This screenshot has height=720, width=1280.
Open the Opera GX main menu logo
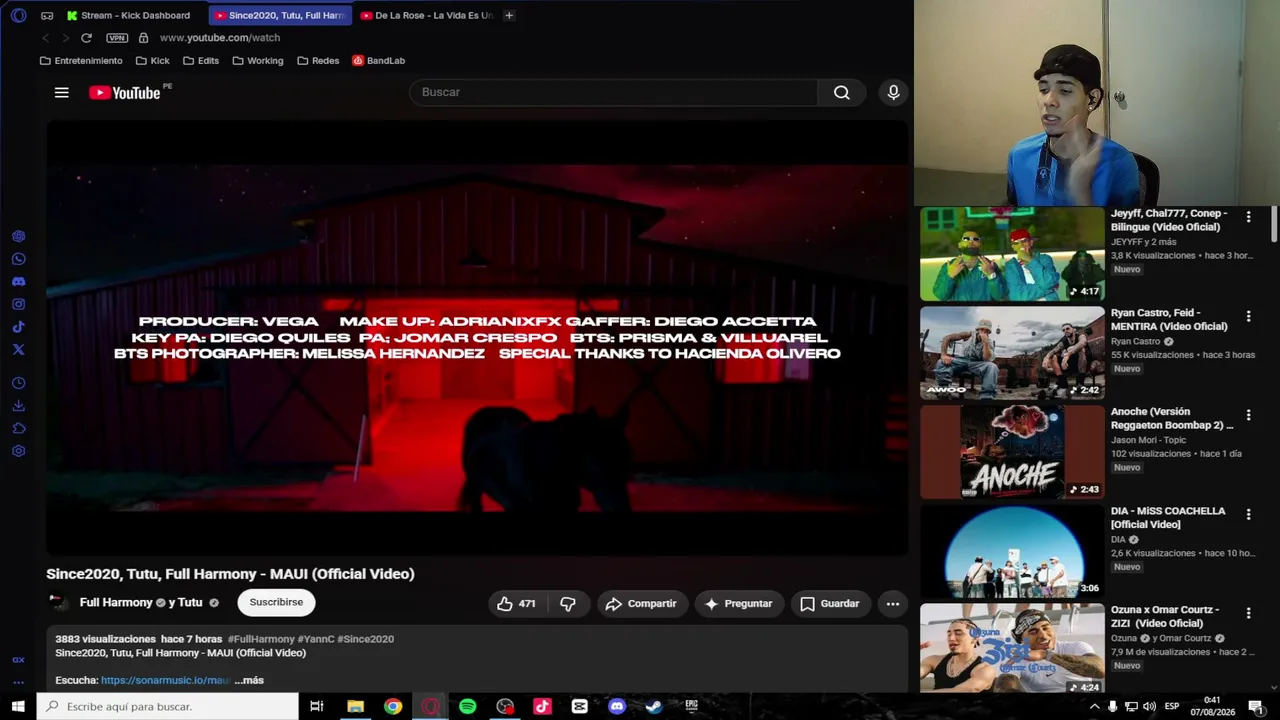pos(18,15)
